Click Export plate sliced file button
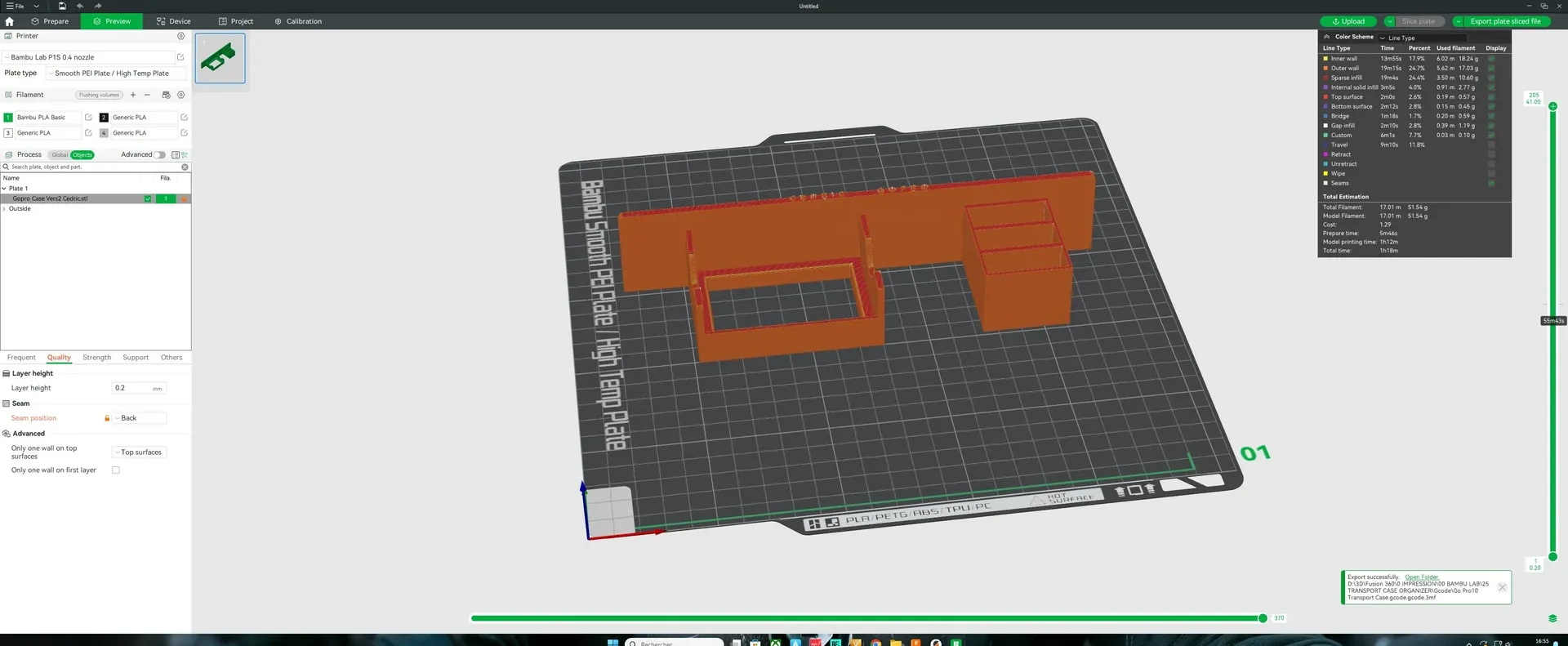The width and height of the screenshot is (1568, 646). 1505,21
